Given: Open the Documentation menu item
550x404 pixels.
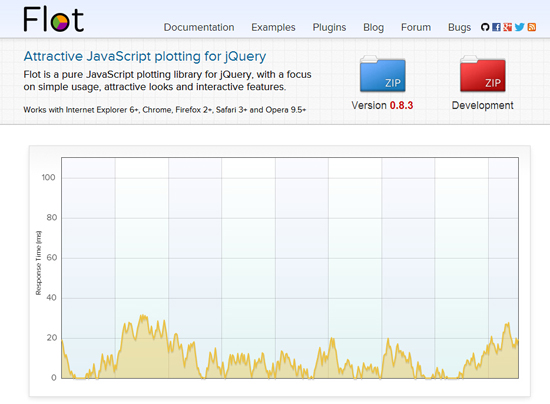Looking at the screenshot, I should point(199,27).
